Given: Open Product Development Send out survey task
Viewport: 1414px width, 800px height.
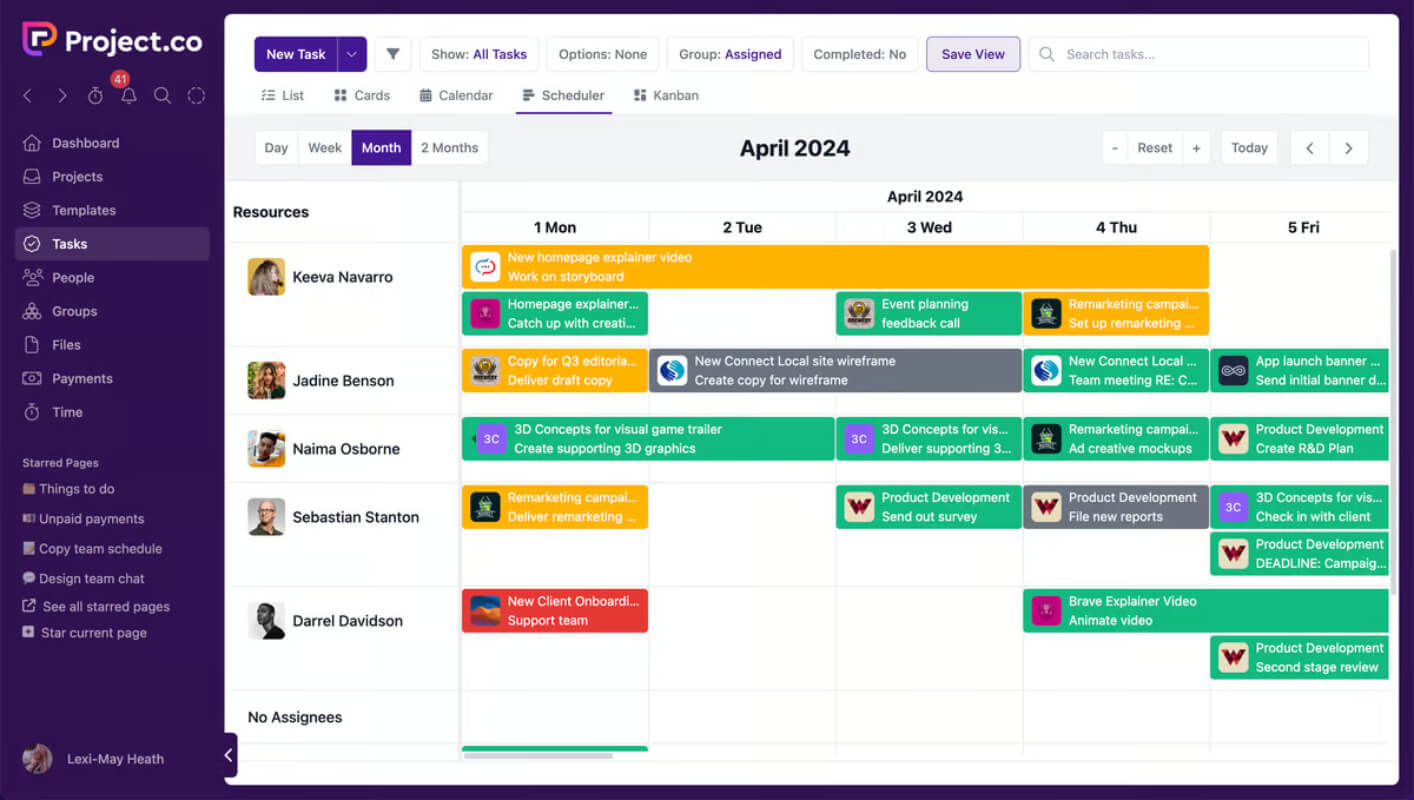Looking at the screenshot, I should point(929,506).
